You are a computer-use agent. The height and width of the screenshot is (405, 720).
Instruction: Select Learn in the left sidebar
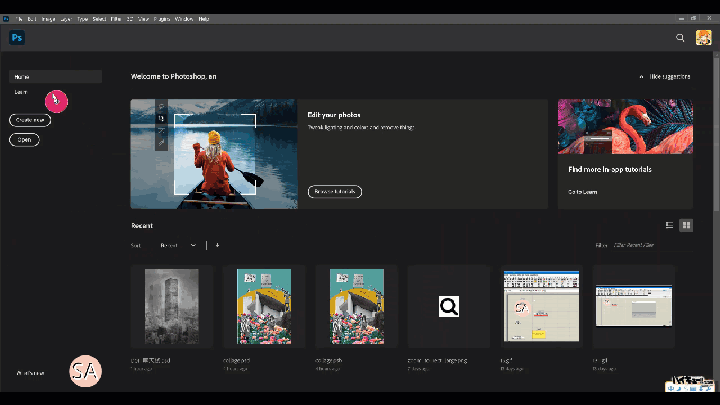point(21,92)
